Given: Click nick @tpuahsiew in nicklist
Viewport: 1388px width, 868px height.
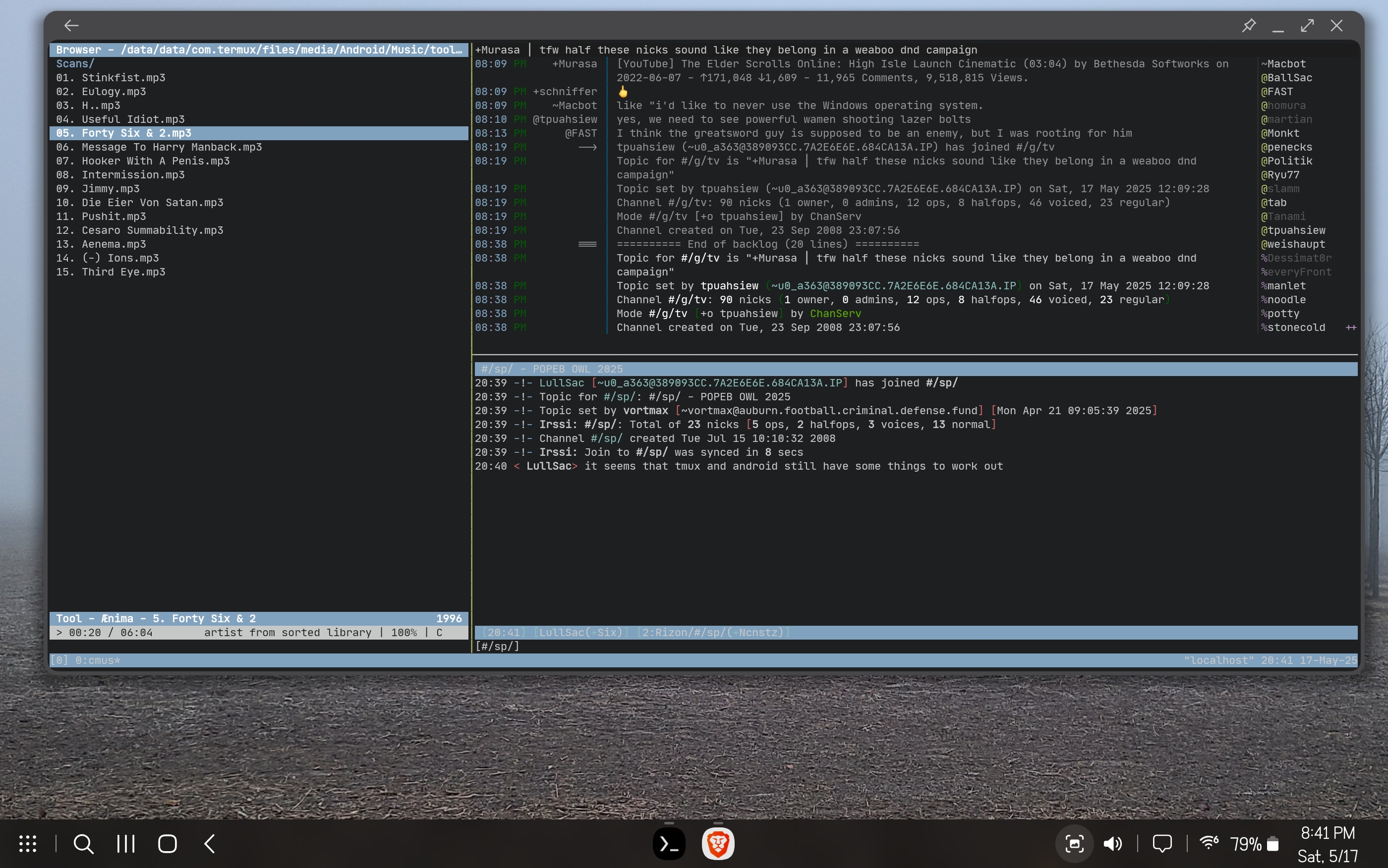Looking at the screenshot, I should tap(1293, 230).
